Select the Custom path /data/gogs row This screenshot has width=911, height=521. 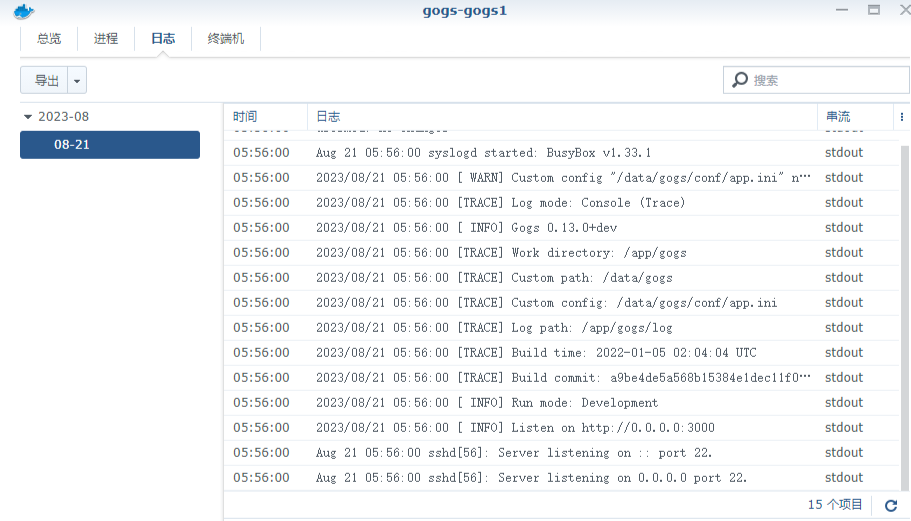562,278
